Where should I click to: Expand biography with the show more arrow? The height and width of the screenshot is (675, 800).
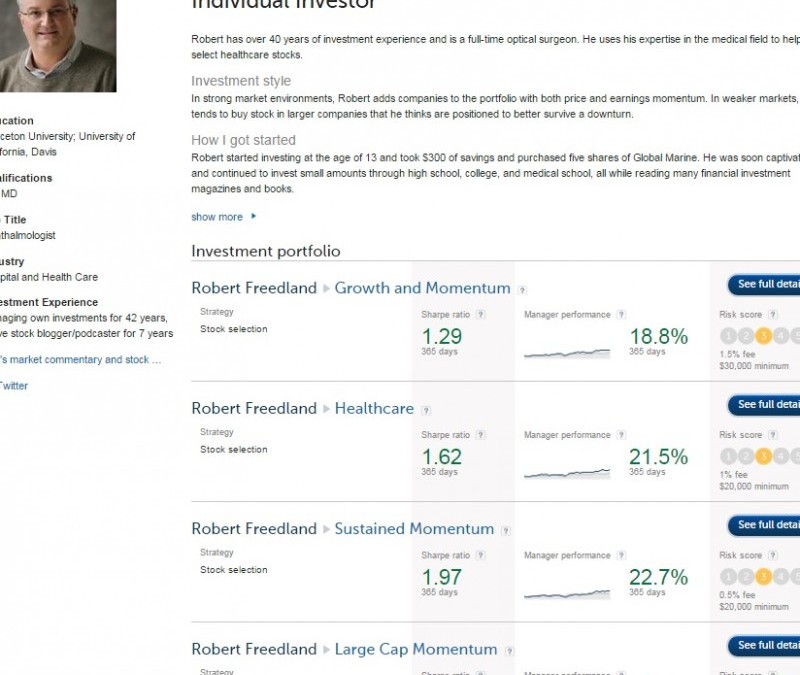coord(254,216)
